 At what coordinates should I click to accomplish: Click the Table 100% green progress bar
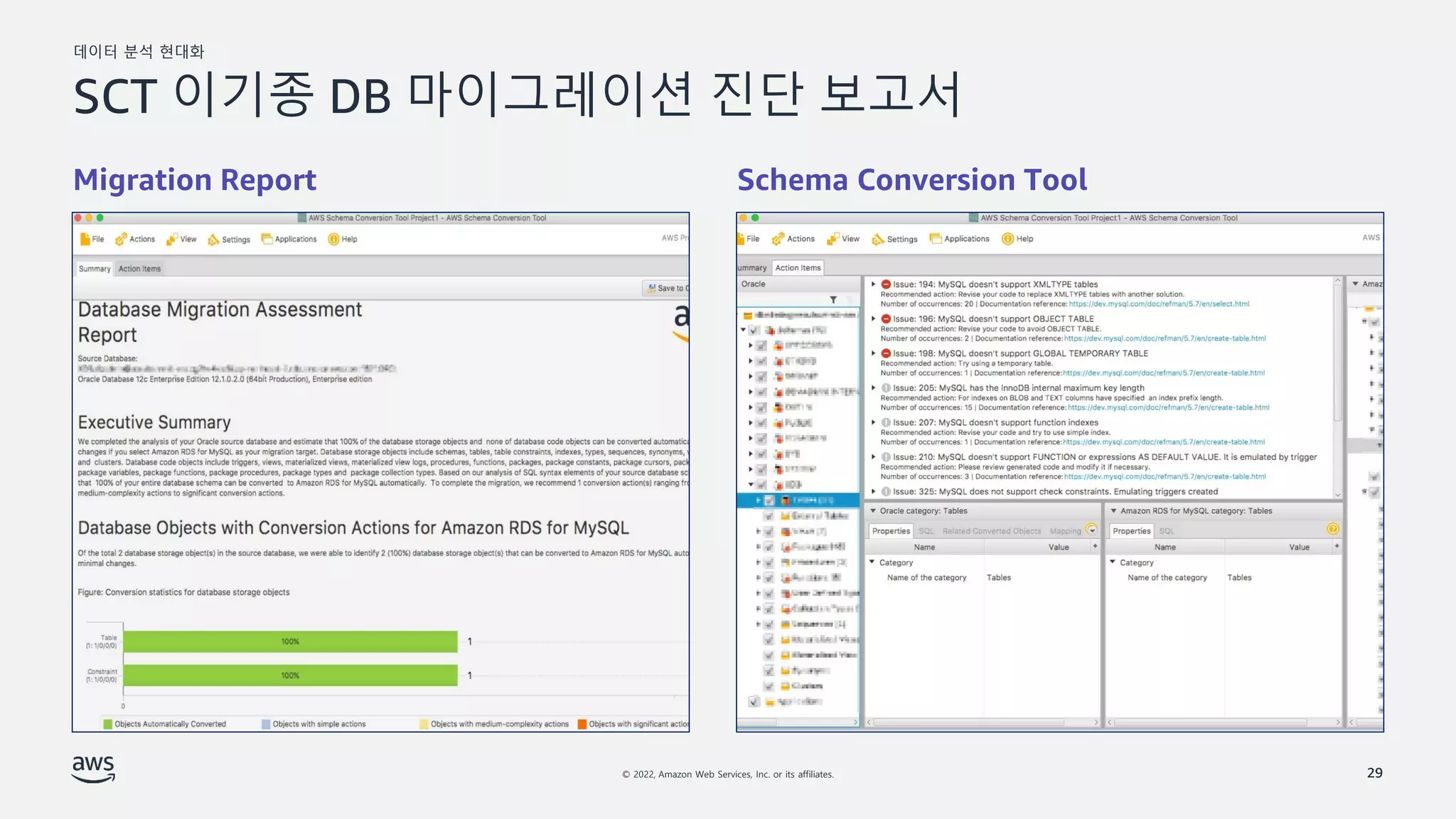click(290, 641)
